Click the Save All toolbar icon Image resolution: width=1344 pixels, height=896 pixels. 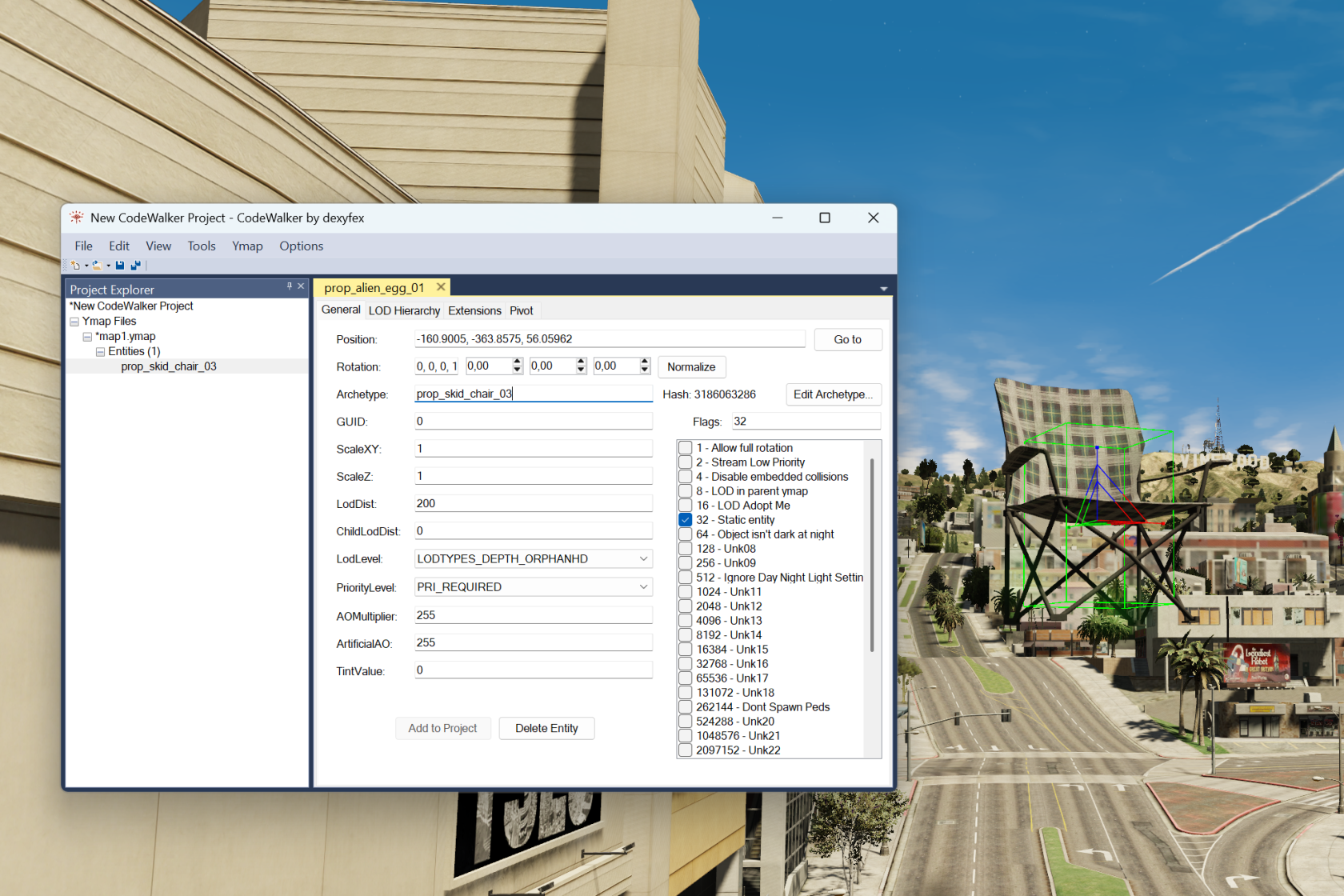[135, 266]
